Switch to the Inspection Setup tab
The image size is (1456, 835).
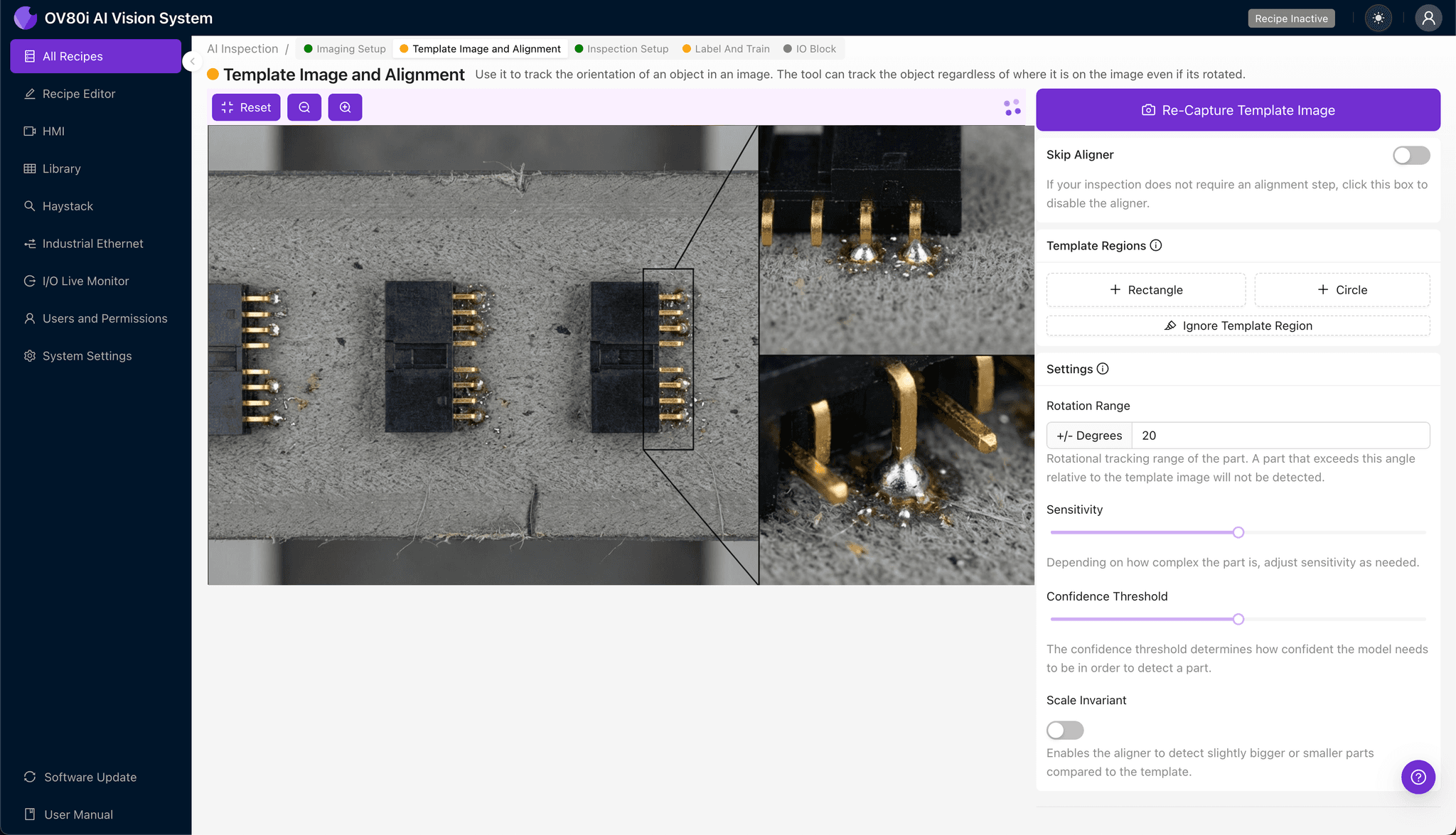[x=627, y=49]
